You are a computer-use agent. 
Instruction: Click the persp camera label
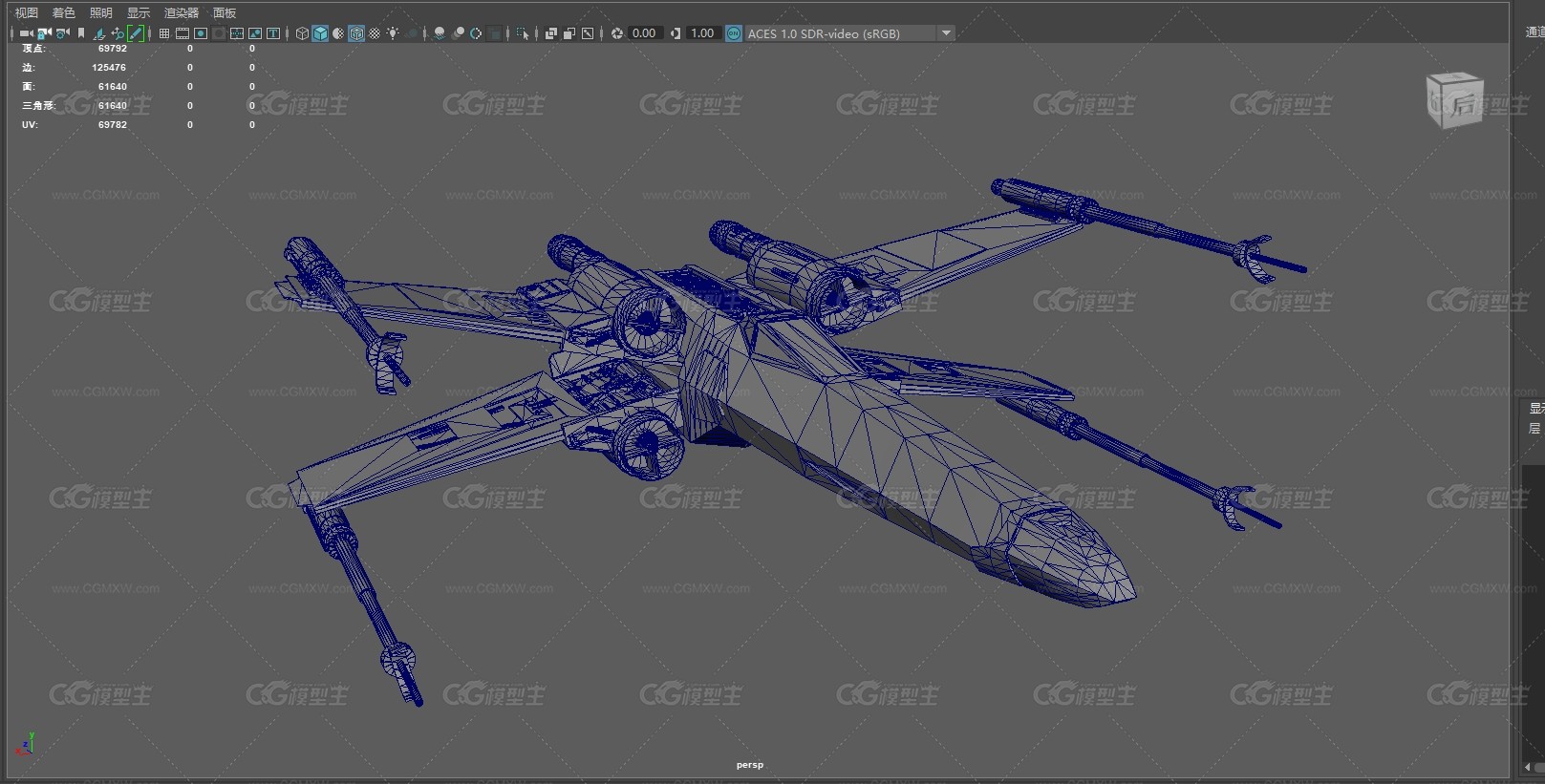[750, 765]
